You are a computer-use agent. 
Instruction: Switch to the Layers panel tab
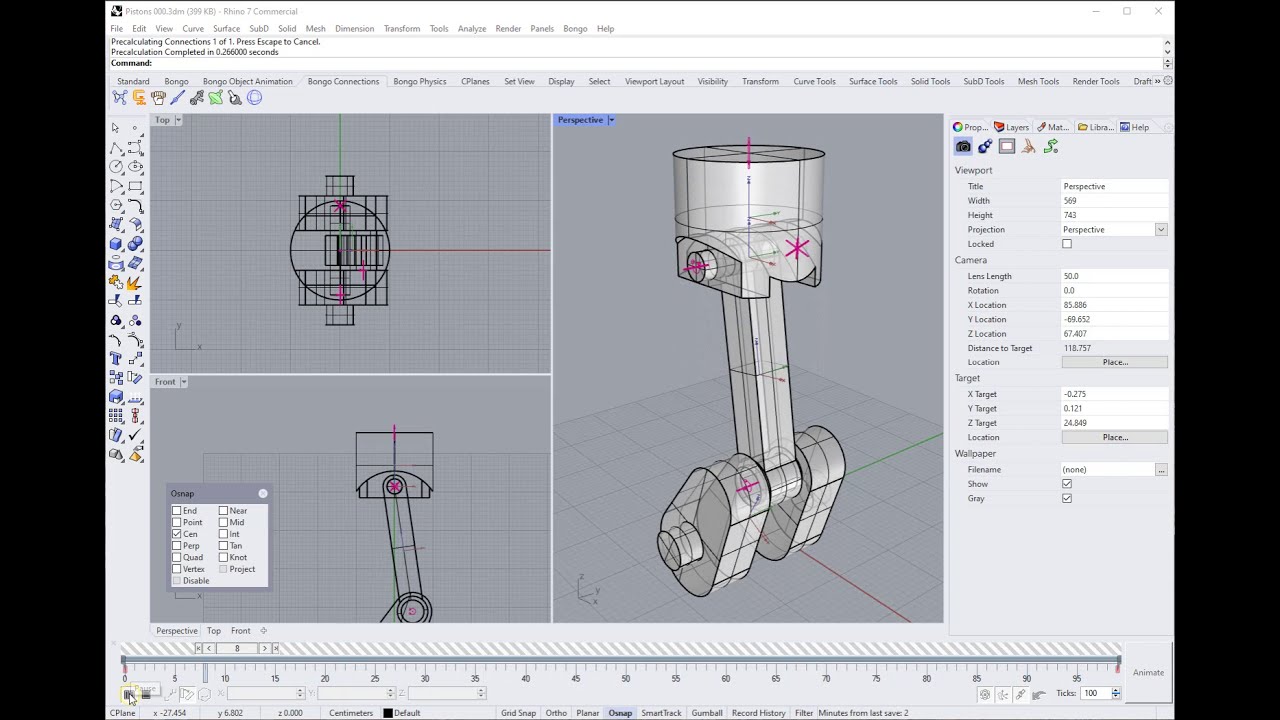[x=1012, y=127]
